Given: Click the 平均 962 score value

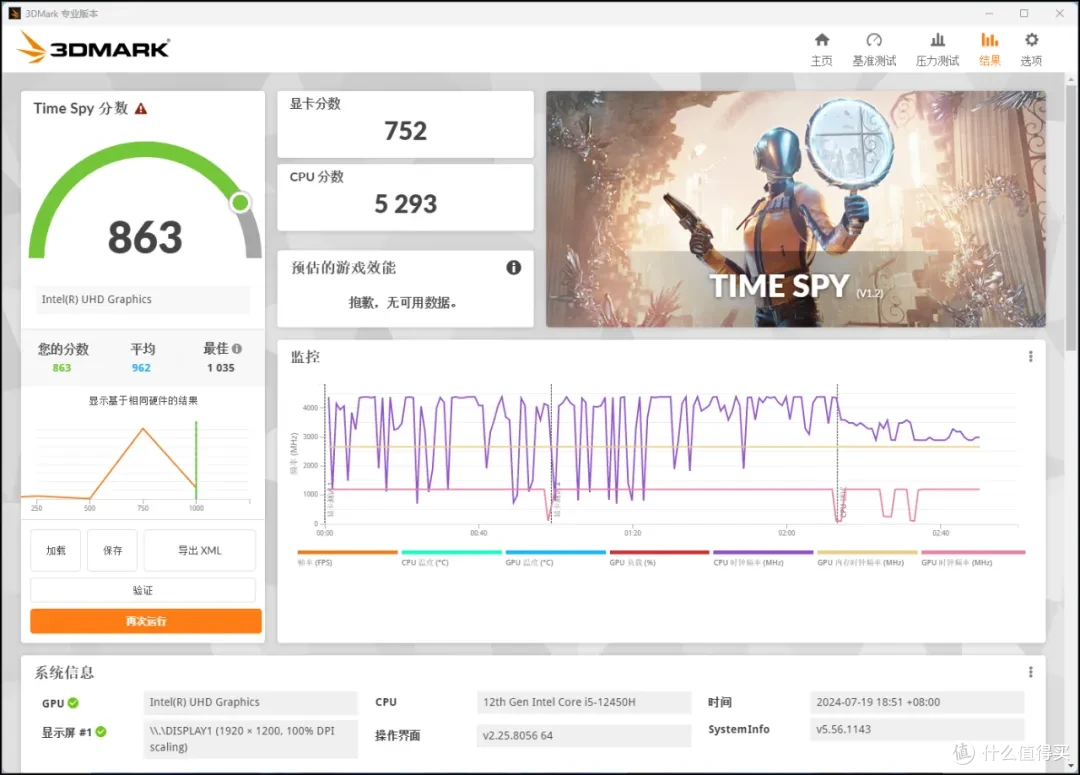Looking at the screenshot, I should pyautogui.click(x=141, y=368).
